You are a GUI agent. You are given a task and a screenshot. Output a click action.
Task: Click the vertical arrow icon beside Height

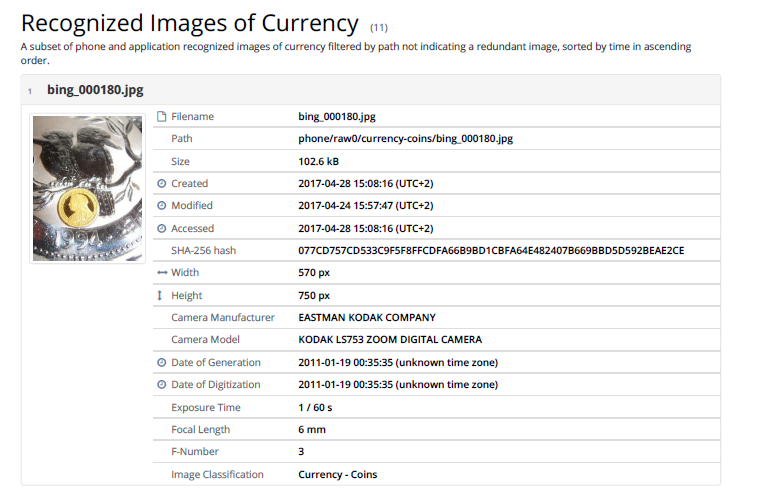[162, 296]
